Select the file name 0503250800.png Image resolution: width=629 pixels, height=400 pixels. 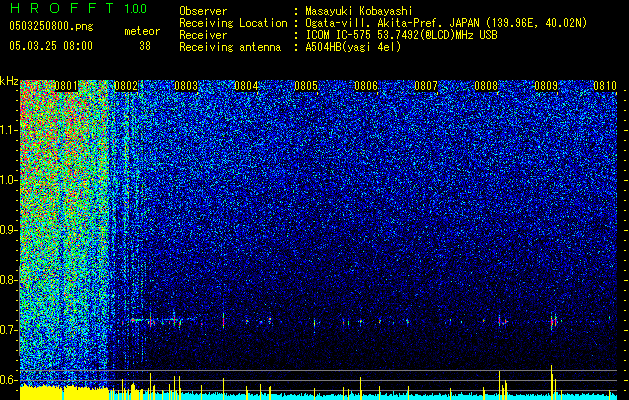click(x=51, y=27)
